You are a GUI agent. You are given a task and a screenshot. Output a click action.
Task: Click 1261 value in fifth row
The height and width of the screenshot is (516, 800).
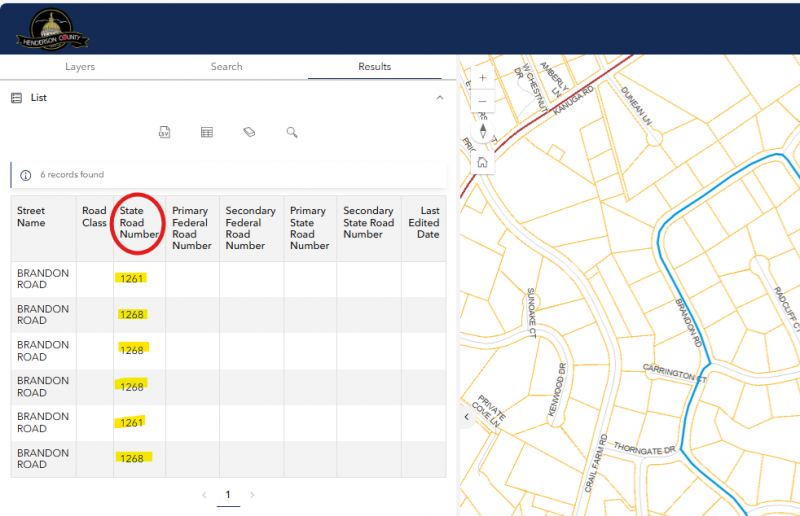click(132, 423)
